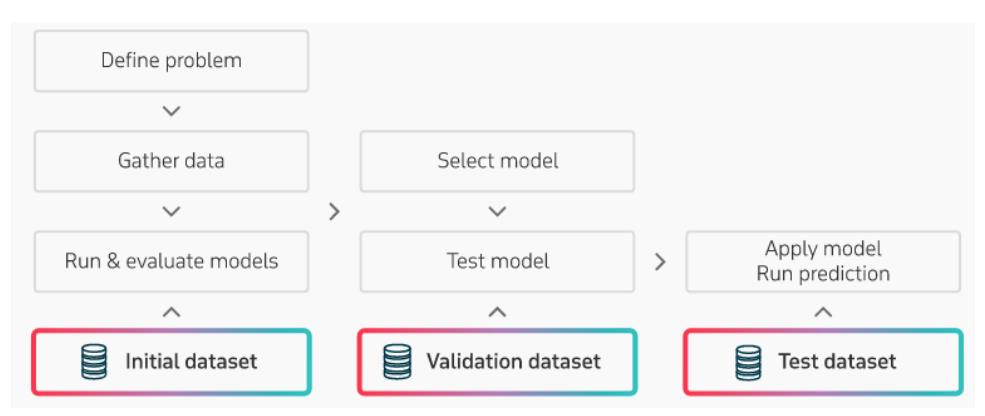Choose the Select model box
Image resolution: width=985 pixels, height=416 pixels.
pyautogui.click(x=498, y=161)
